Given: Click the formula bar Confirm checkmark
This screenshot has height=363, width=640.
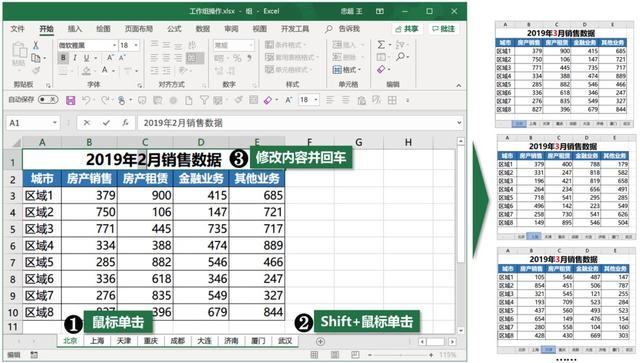Looking at the screenshot, I should click(106, 123).
